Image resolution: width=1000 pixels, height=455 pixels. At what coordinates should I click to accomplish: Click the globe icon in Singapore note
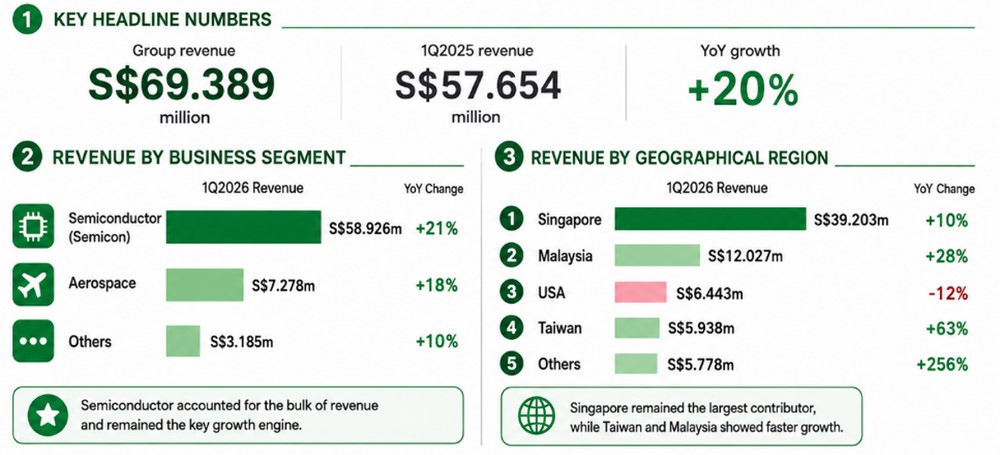pyautogui.click(x=536, y=416)
